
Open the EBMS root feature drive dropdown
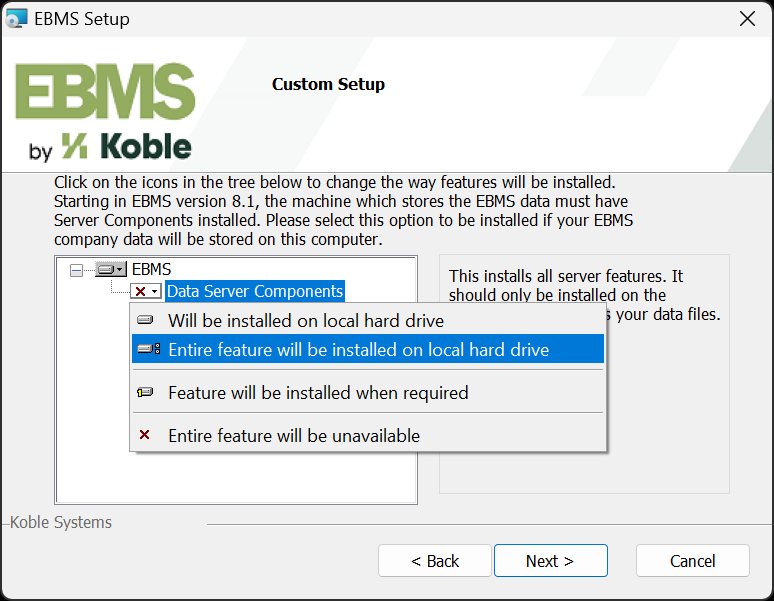click(x=110, y=270)
